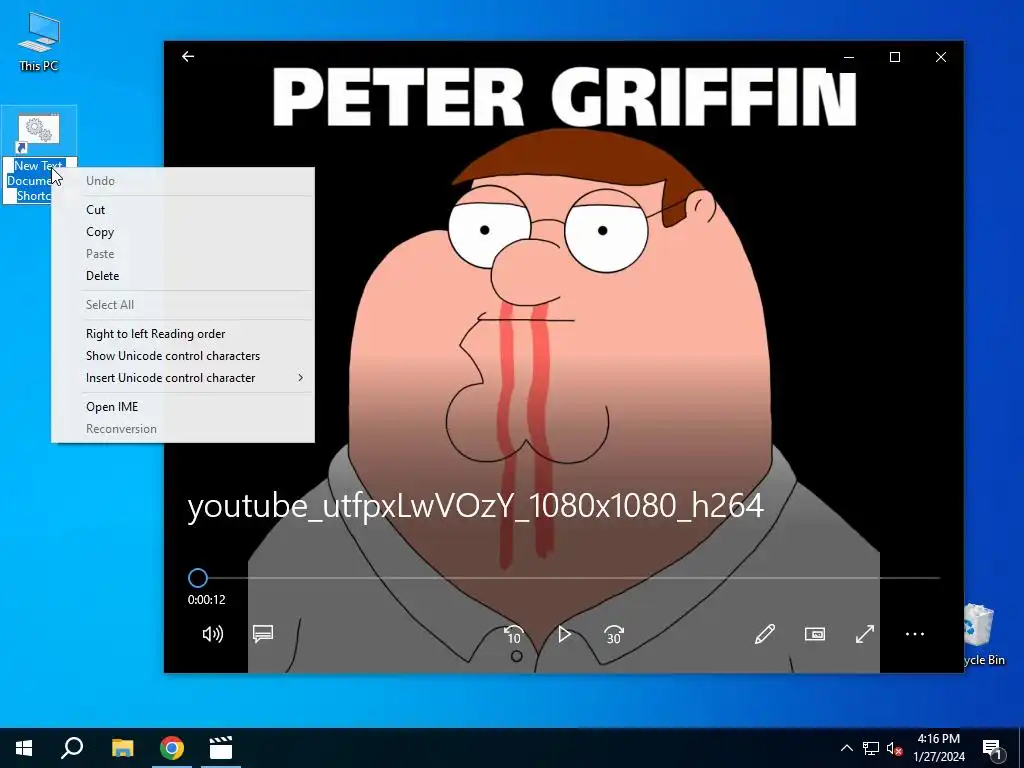
Task: Click the 0:00:12 elapsed time label
Action: point(206,600)
